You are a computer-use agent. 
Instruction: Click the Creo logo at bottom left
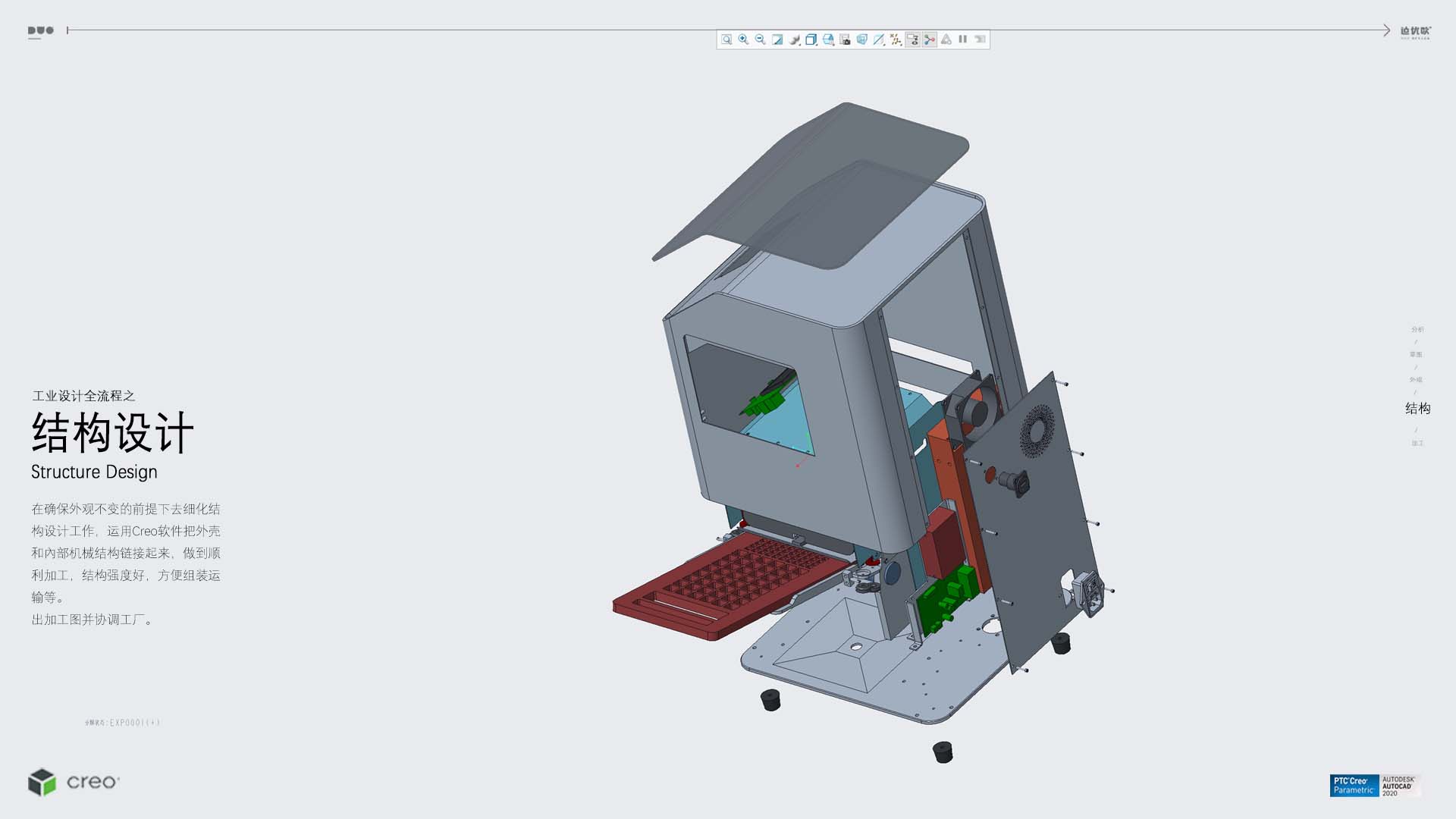click(x=74, y=782)
